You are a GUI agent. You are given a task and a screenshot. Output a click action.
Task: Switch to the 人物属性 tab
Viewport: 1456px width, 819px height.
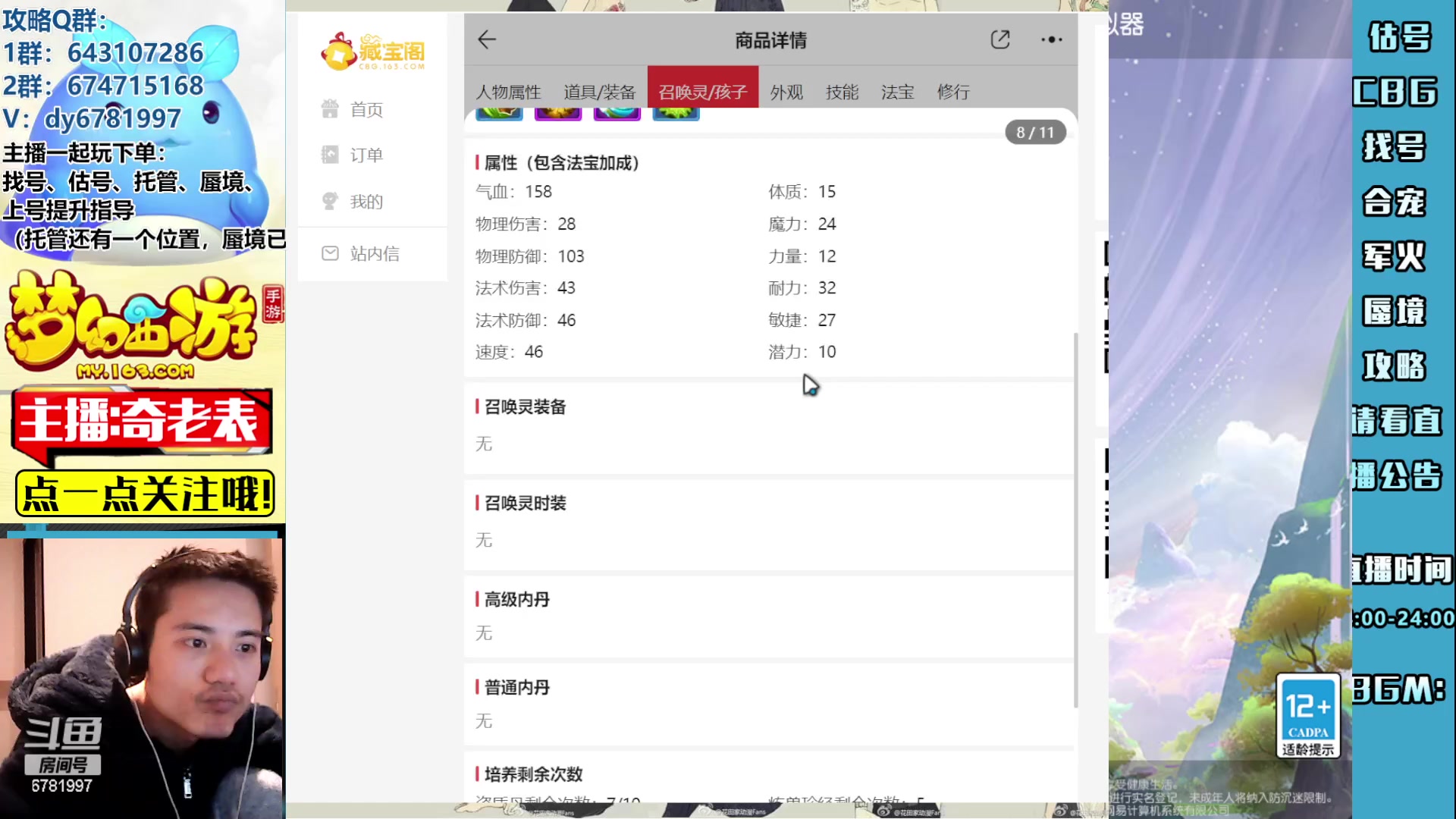(509, 92)
